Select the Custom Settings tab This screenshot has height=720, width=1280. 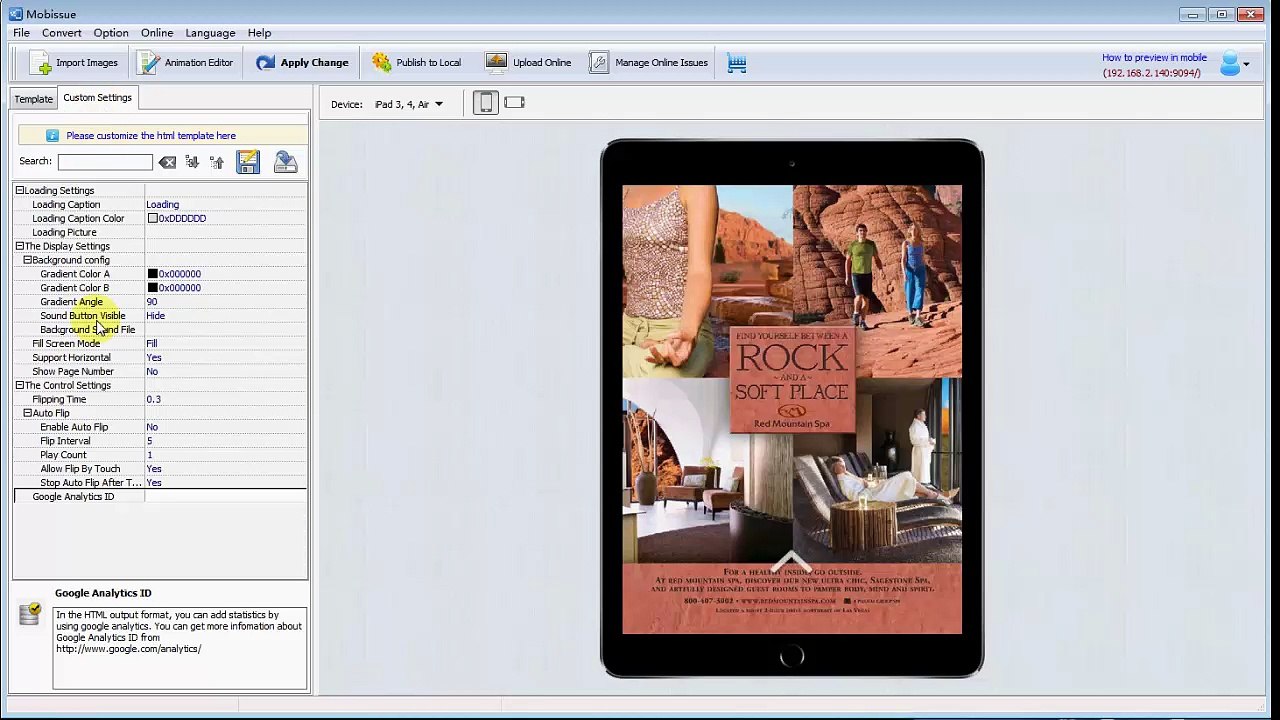(x=97, y=97)
